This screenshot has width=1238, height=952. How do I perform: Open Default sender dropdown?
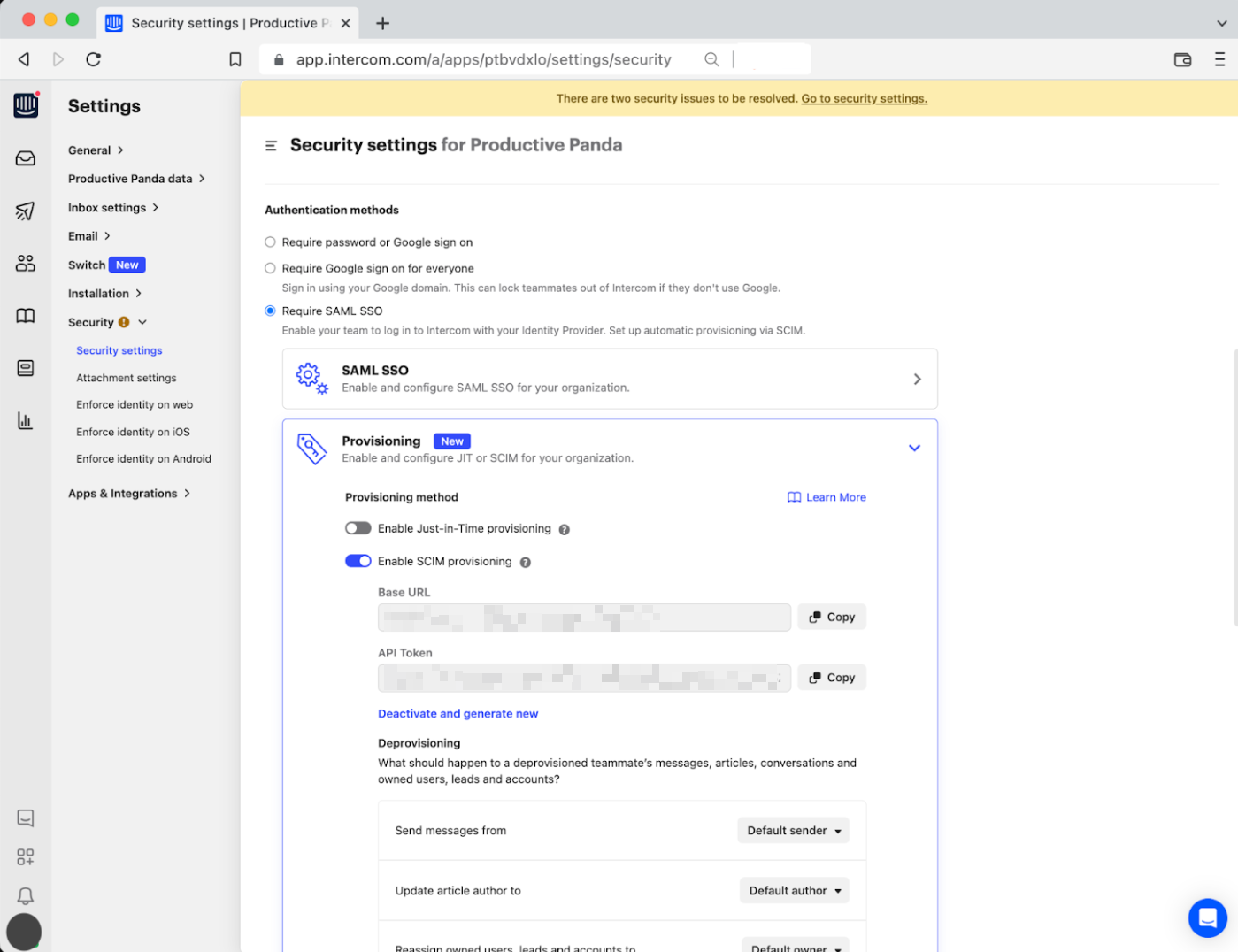[793, 830]
